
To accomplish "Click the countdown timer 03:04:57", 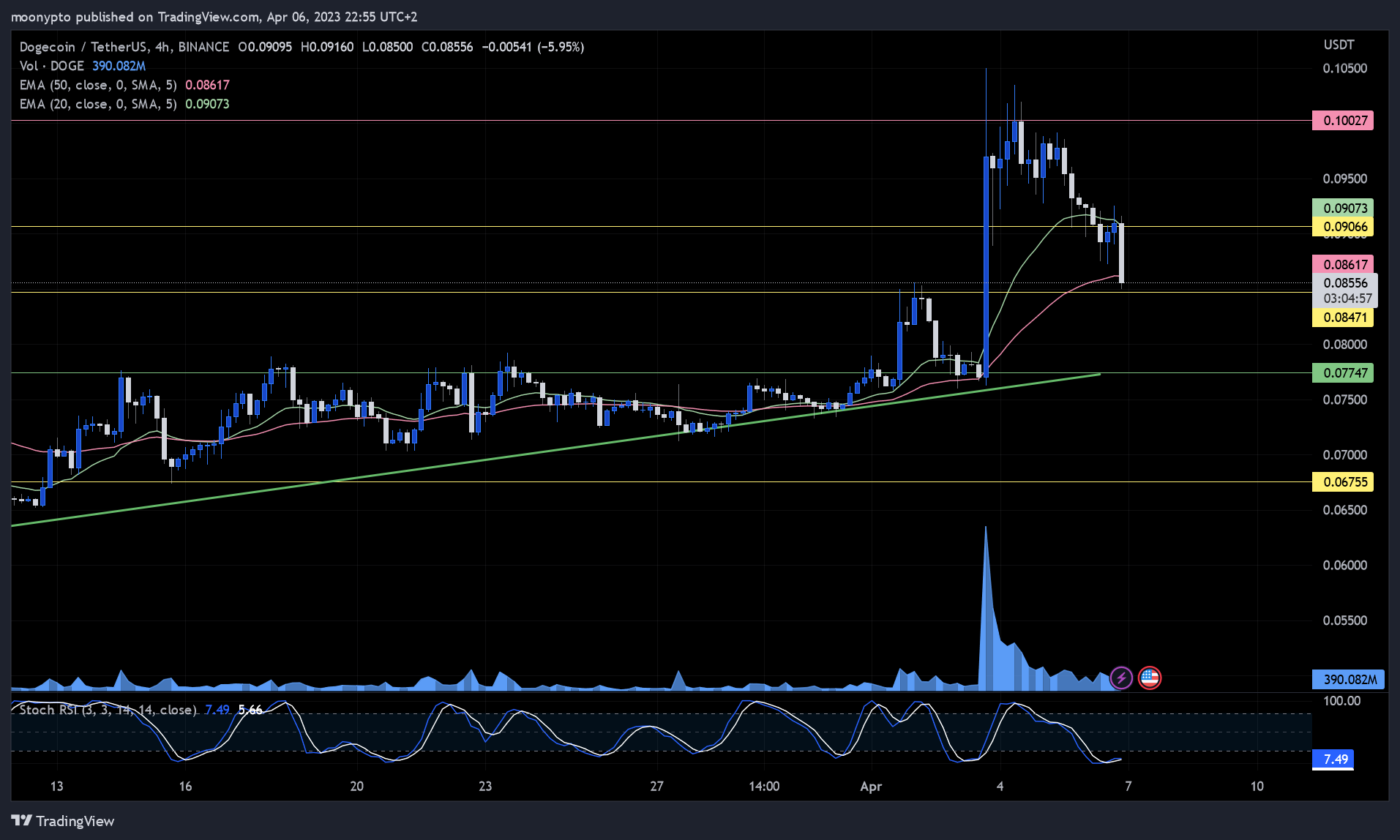I will point(1347,299).
